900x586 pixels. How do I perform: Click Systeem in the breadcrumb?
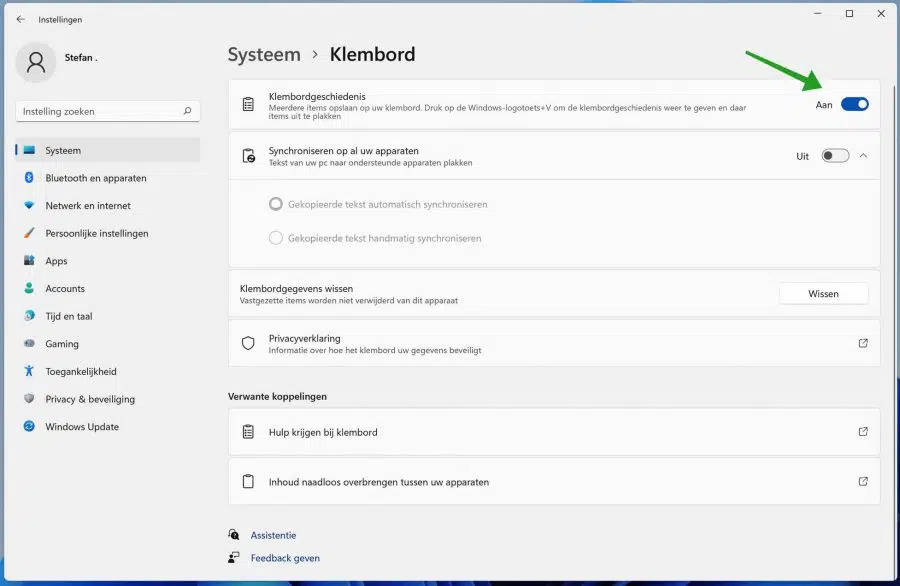(x=264, y=55)
